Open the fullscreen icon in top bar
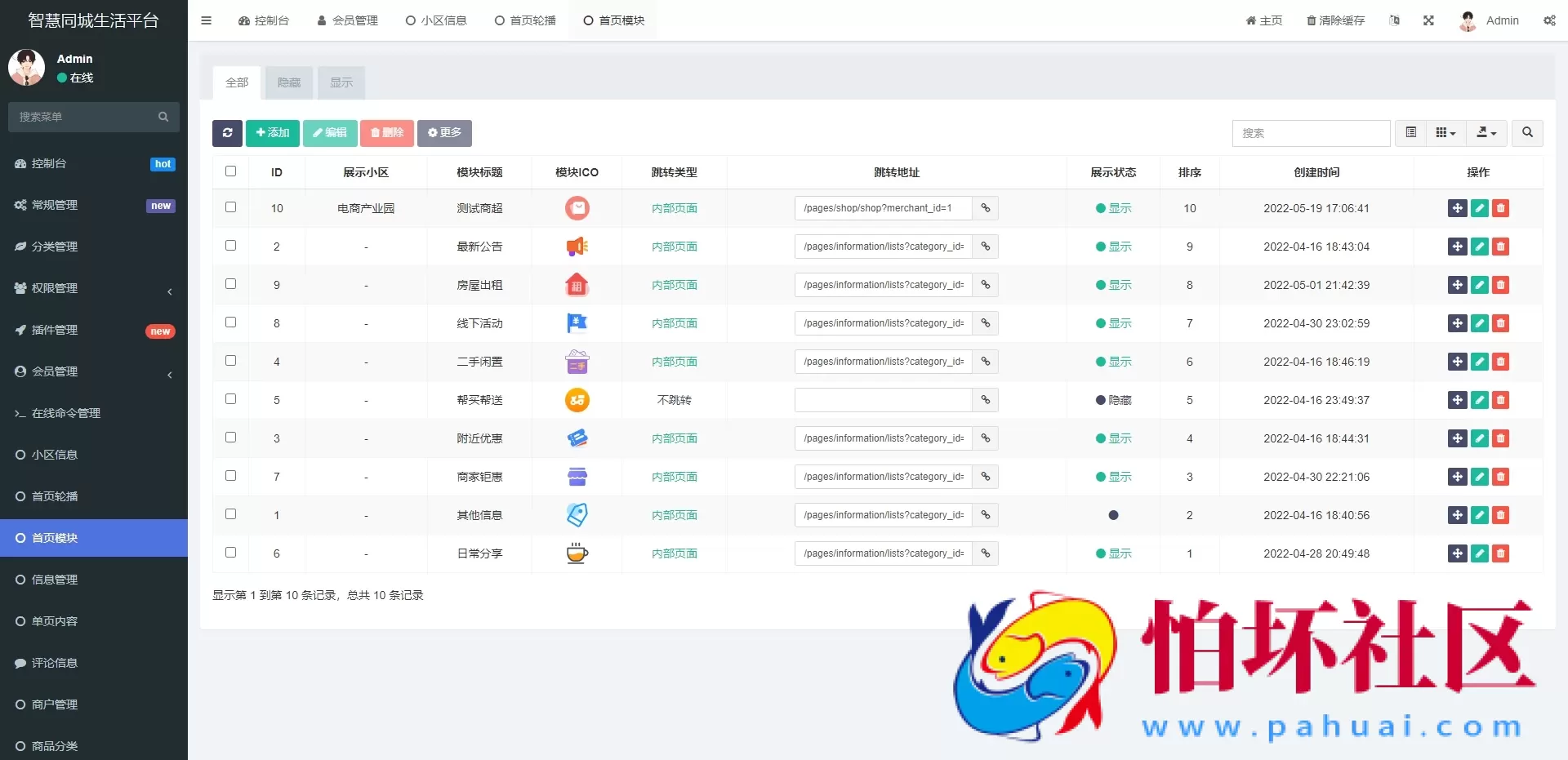 (x=1428, y=20)
